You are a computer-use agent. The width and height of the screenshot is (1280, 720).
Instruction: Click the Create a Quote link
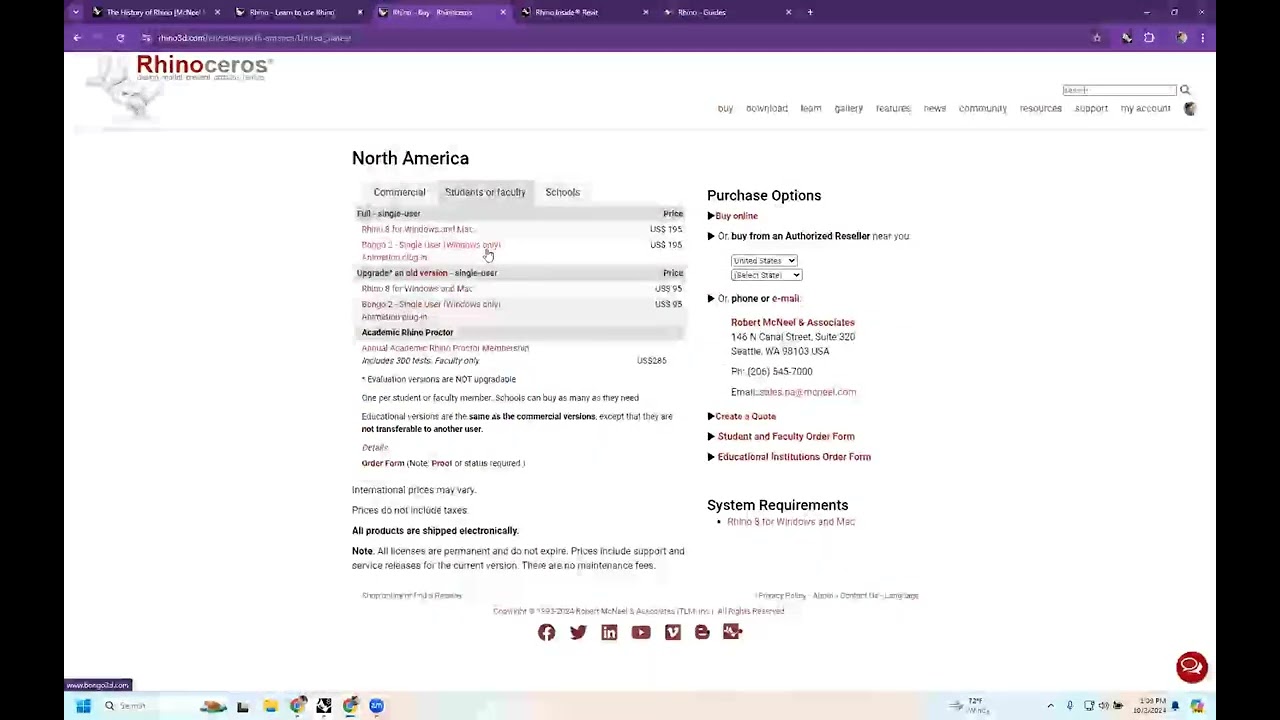coord(746,416)
